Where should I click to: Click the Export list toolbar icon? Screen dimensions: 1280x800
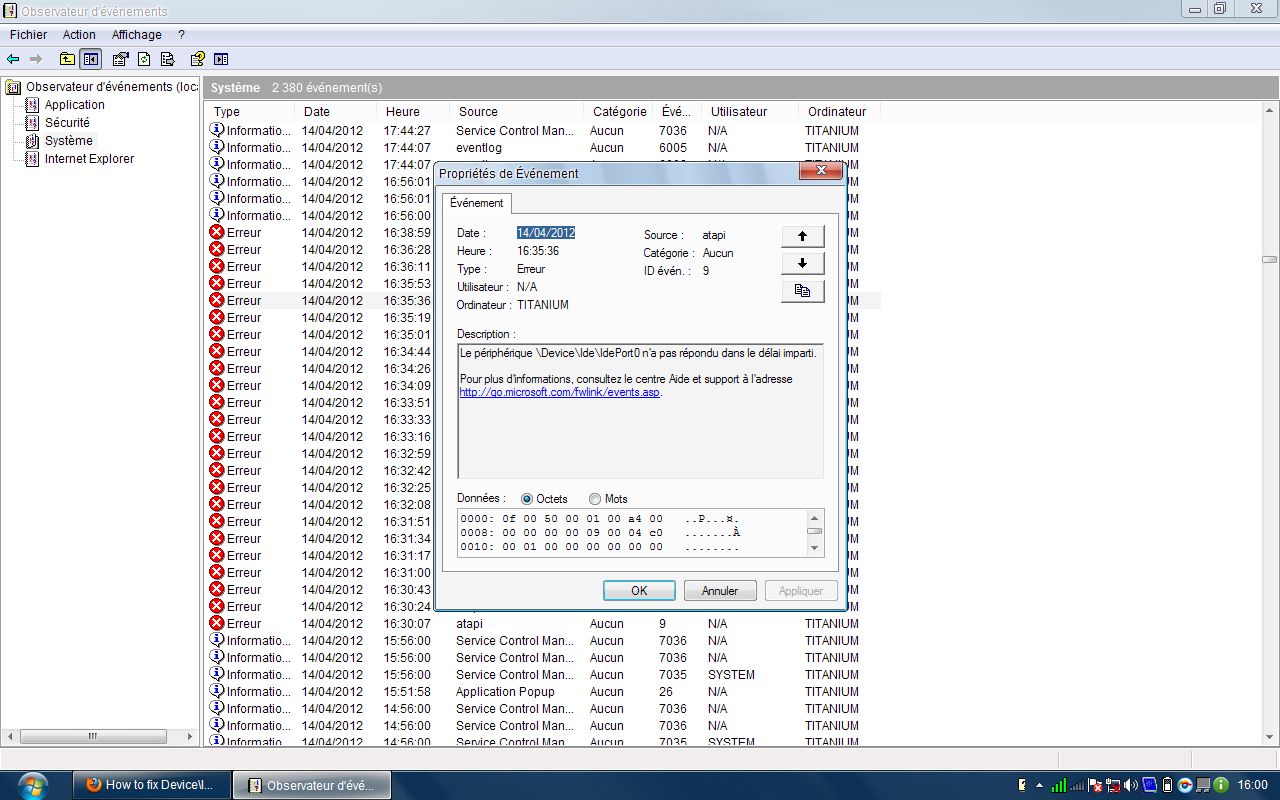(x=167, y=59)
